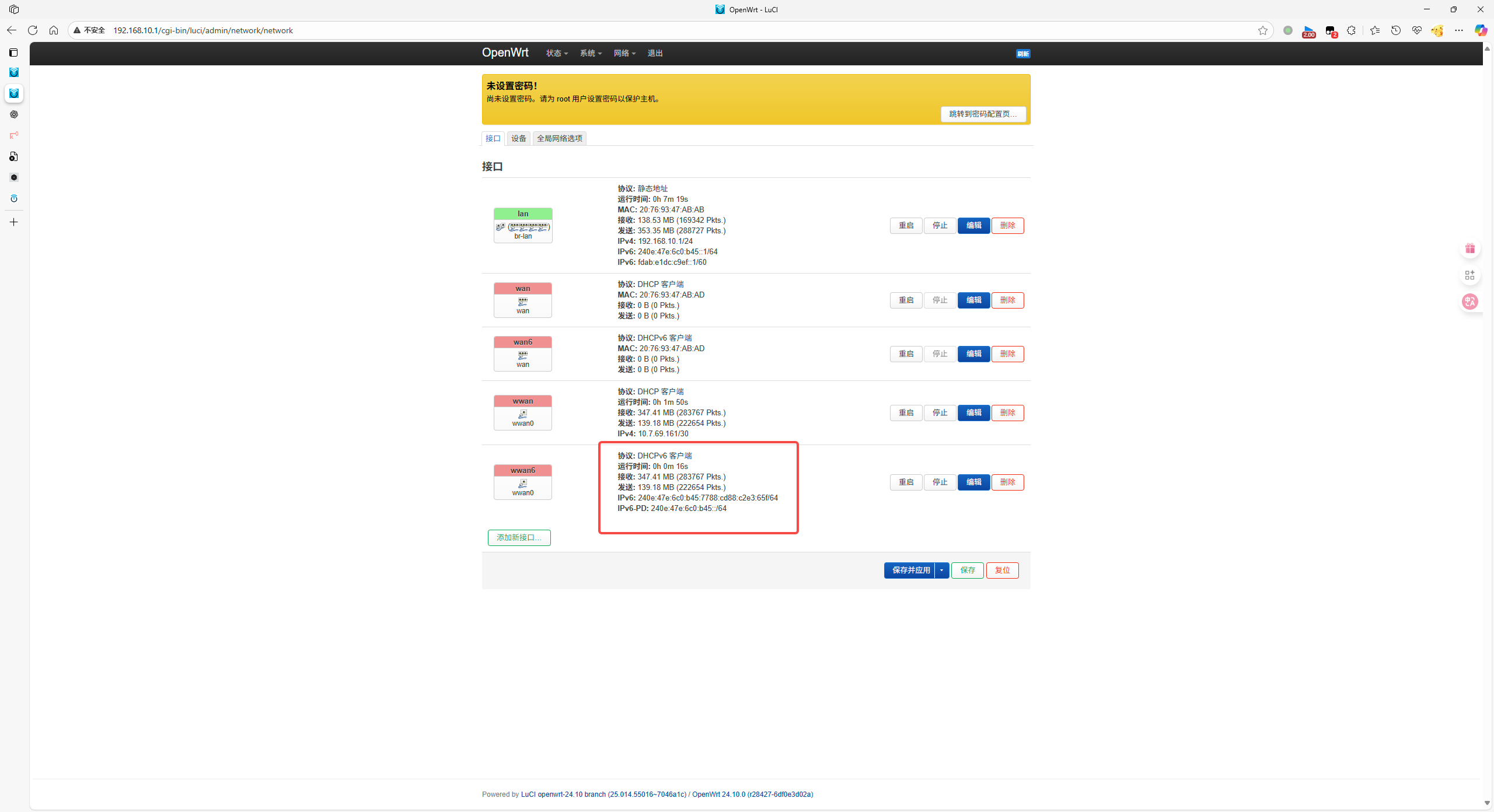Click the green 保存 button
The height and width of the screenshot is (812, 1494).
(968, 570)
